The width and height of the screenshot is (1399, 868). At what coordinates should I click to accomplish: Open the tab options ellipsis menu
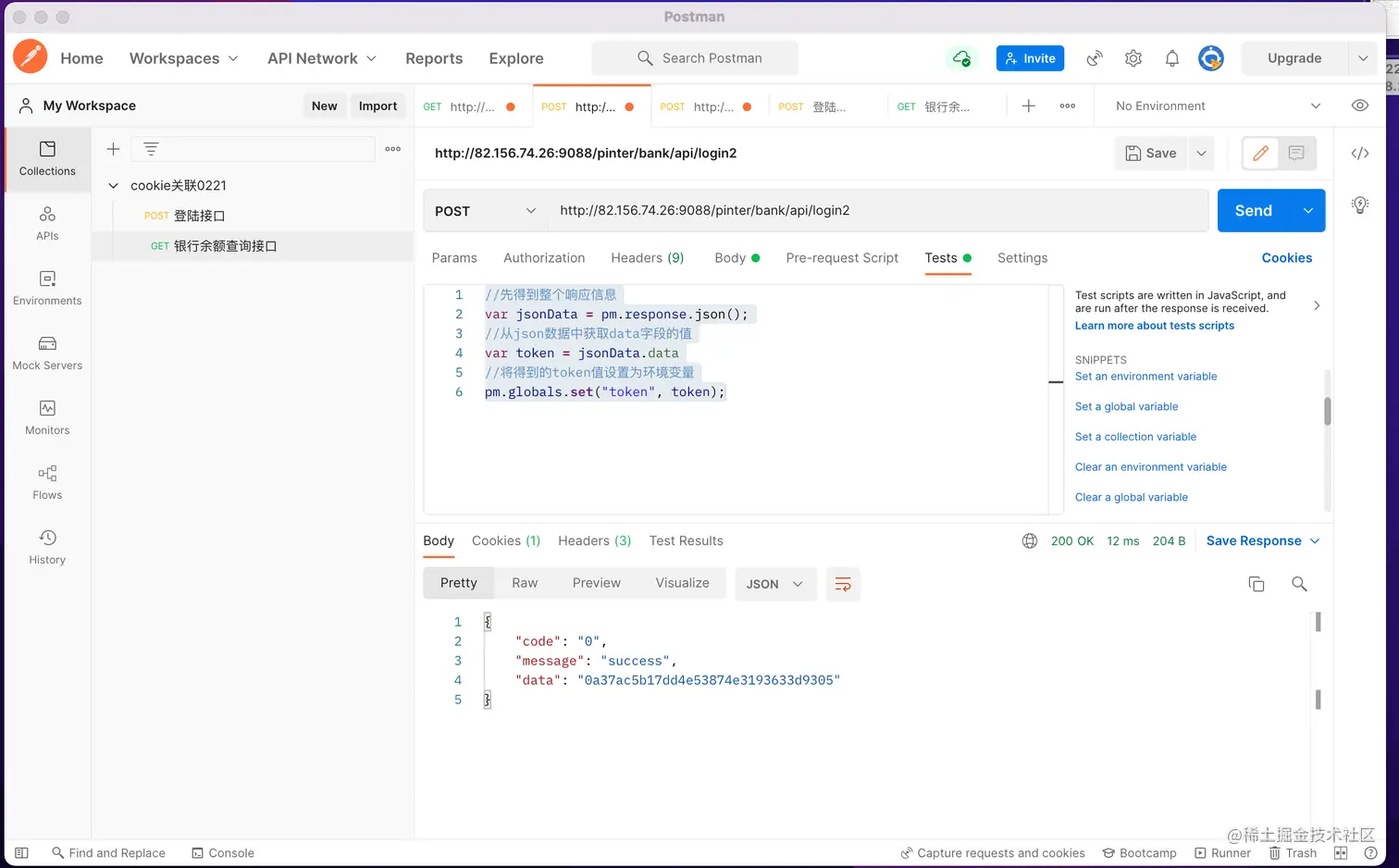pos(1068,105)
